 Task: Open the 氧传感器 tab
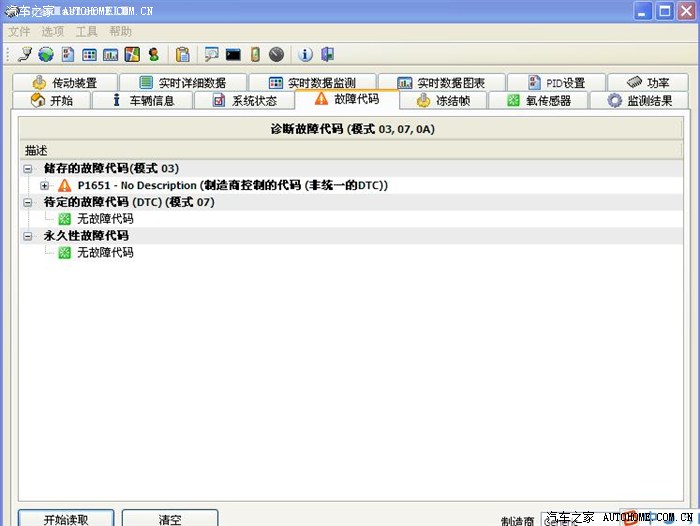pyautogui.click(x=539, y=100)
